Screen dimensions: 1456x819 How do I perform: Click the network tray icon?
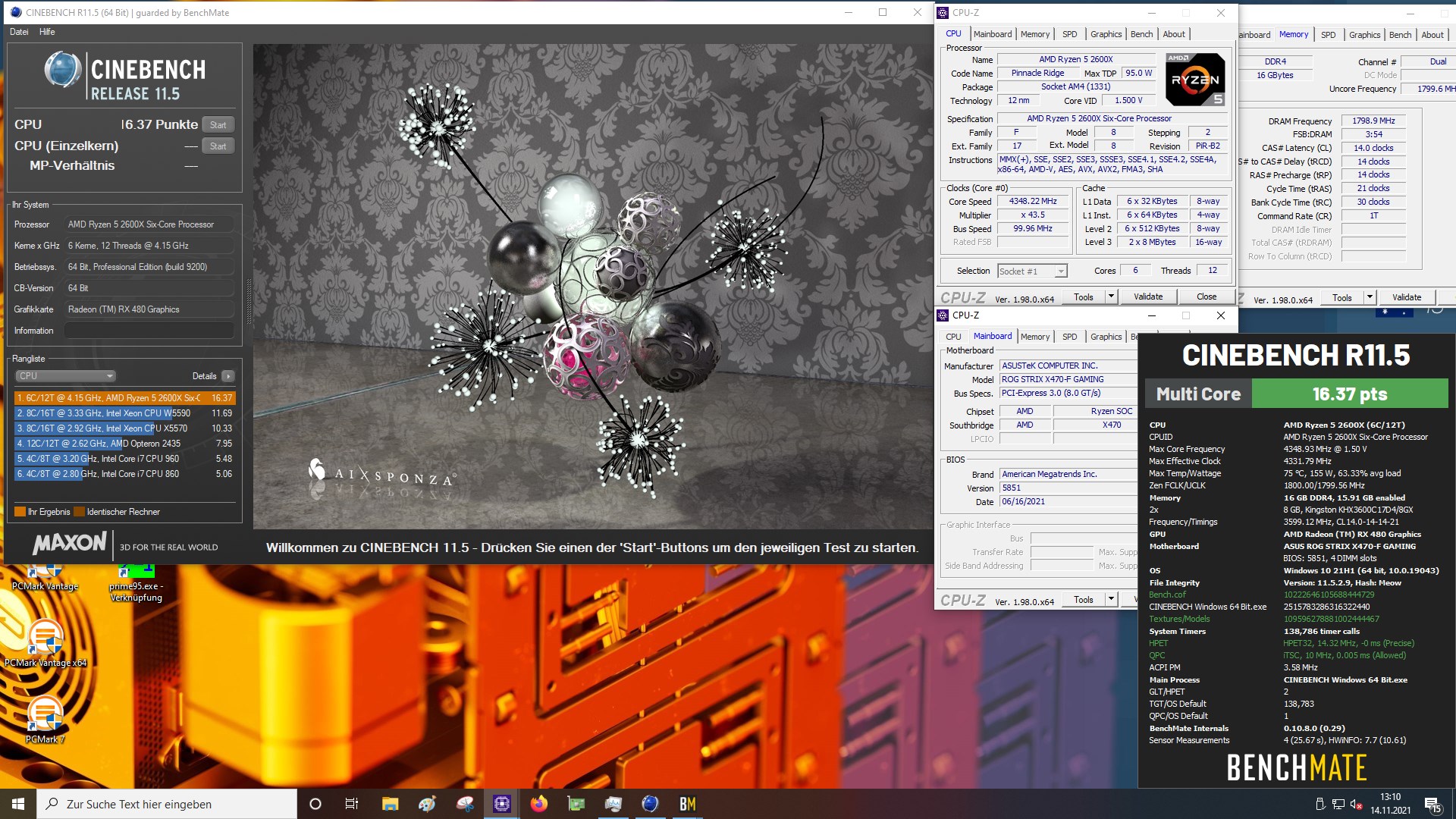coord(1338,804)
